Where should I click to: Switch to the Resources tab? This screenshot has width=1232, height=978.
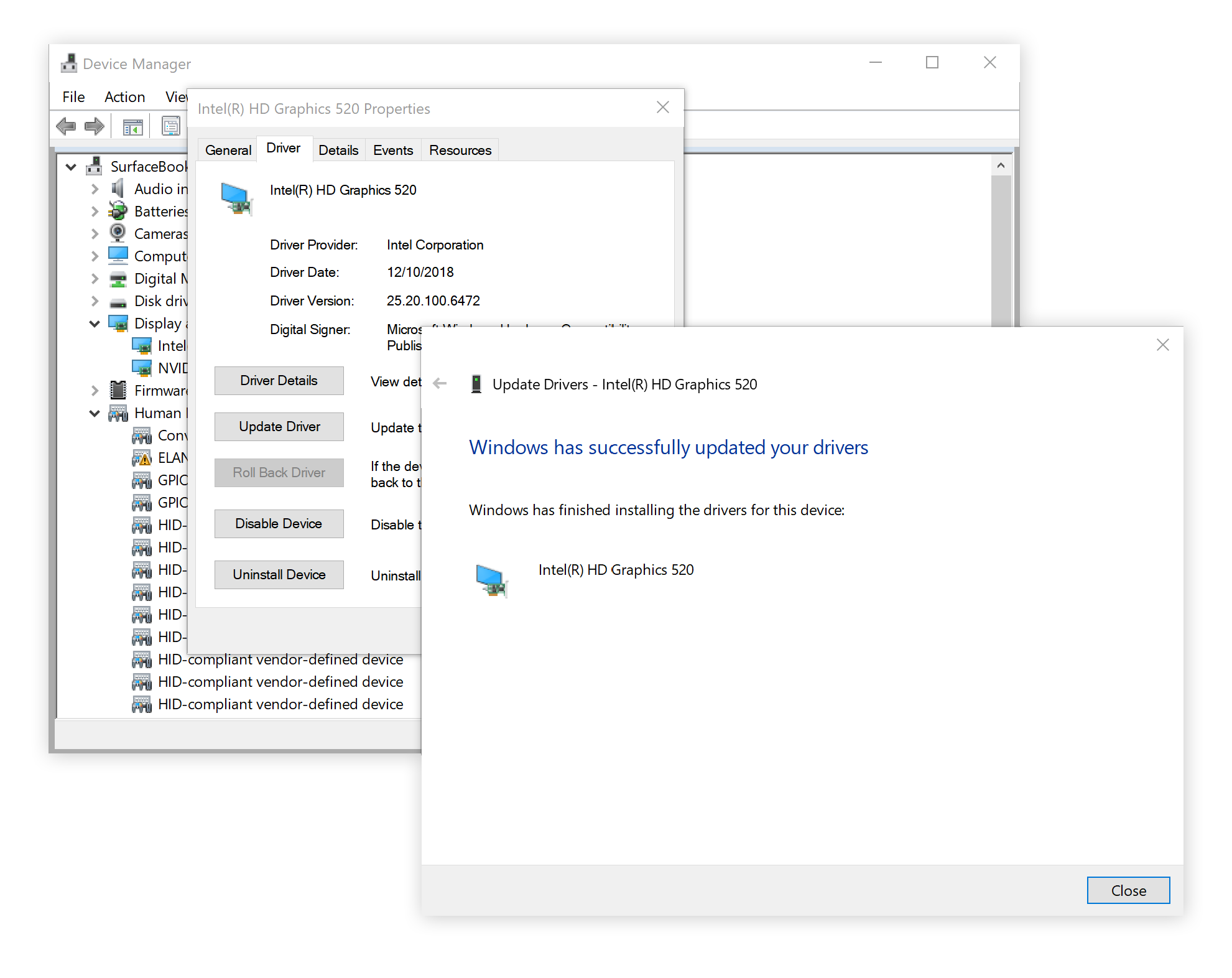(460, 150)
